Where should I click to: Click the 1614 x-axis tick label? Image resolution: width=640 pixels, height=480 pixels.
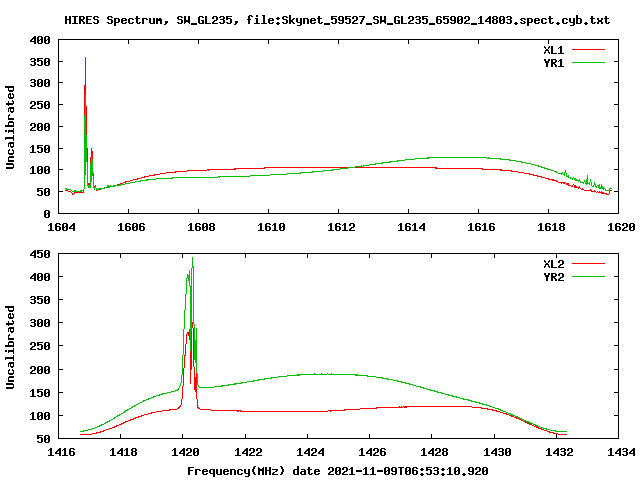[x=411, y=227]
